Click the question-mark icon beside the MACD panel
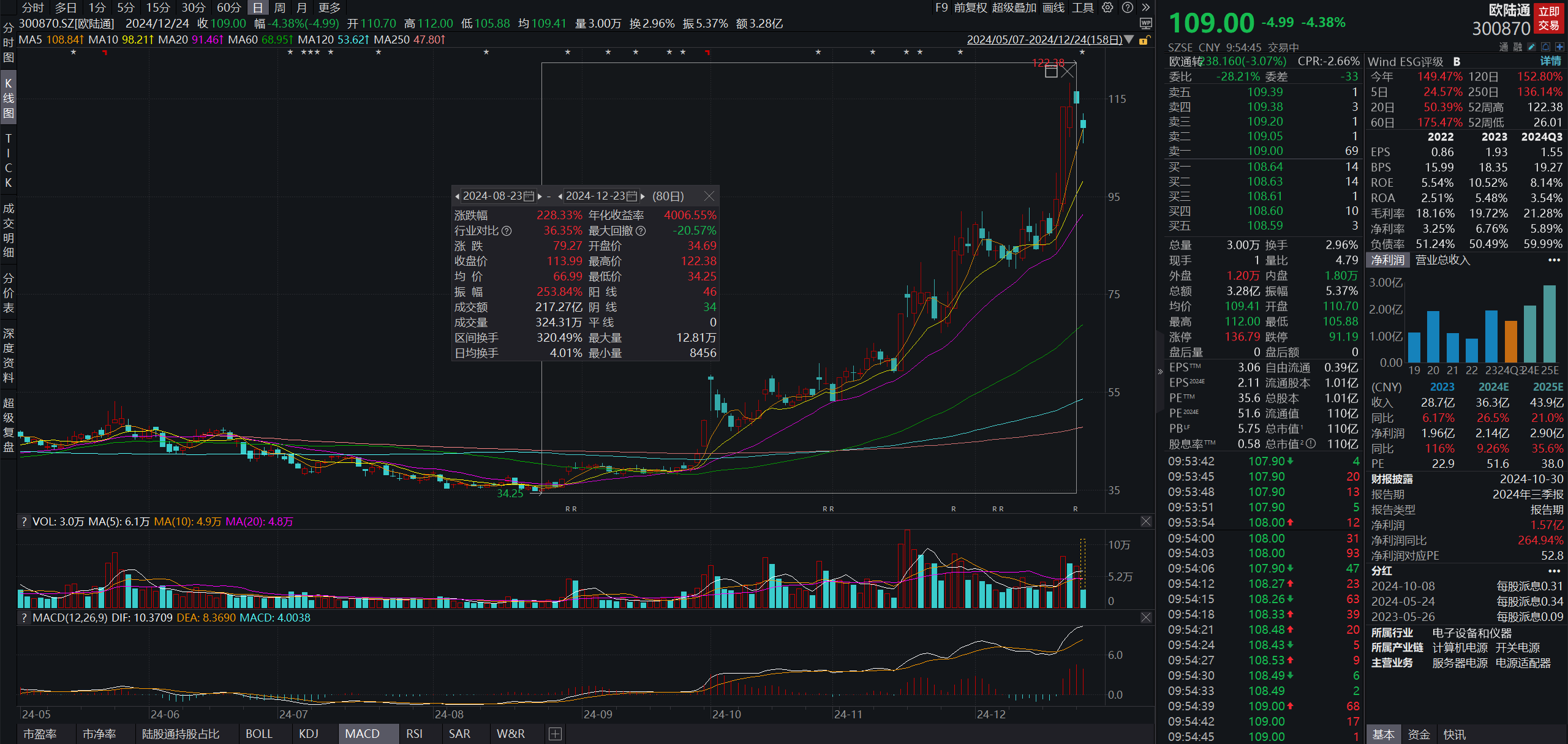The width and height of the screenshot is (1568, 744). (23, 617)
